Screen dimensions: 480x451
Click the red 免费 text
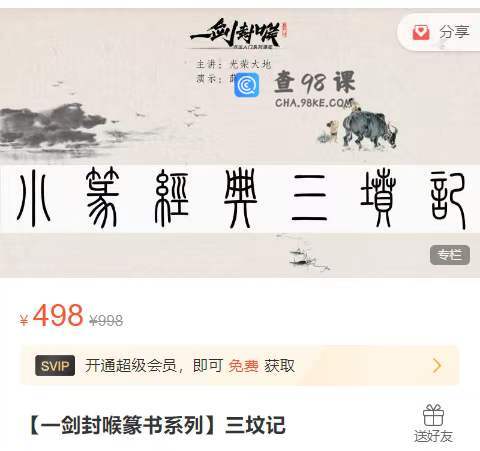[243, 366]
